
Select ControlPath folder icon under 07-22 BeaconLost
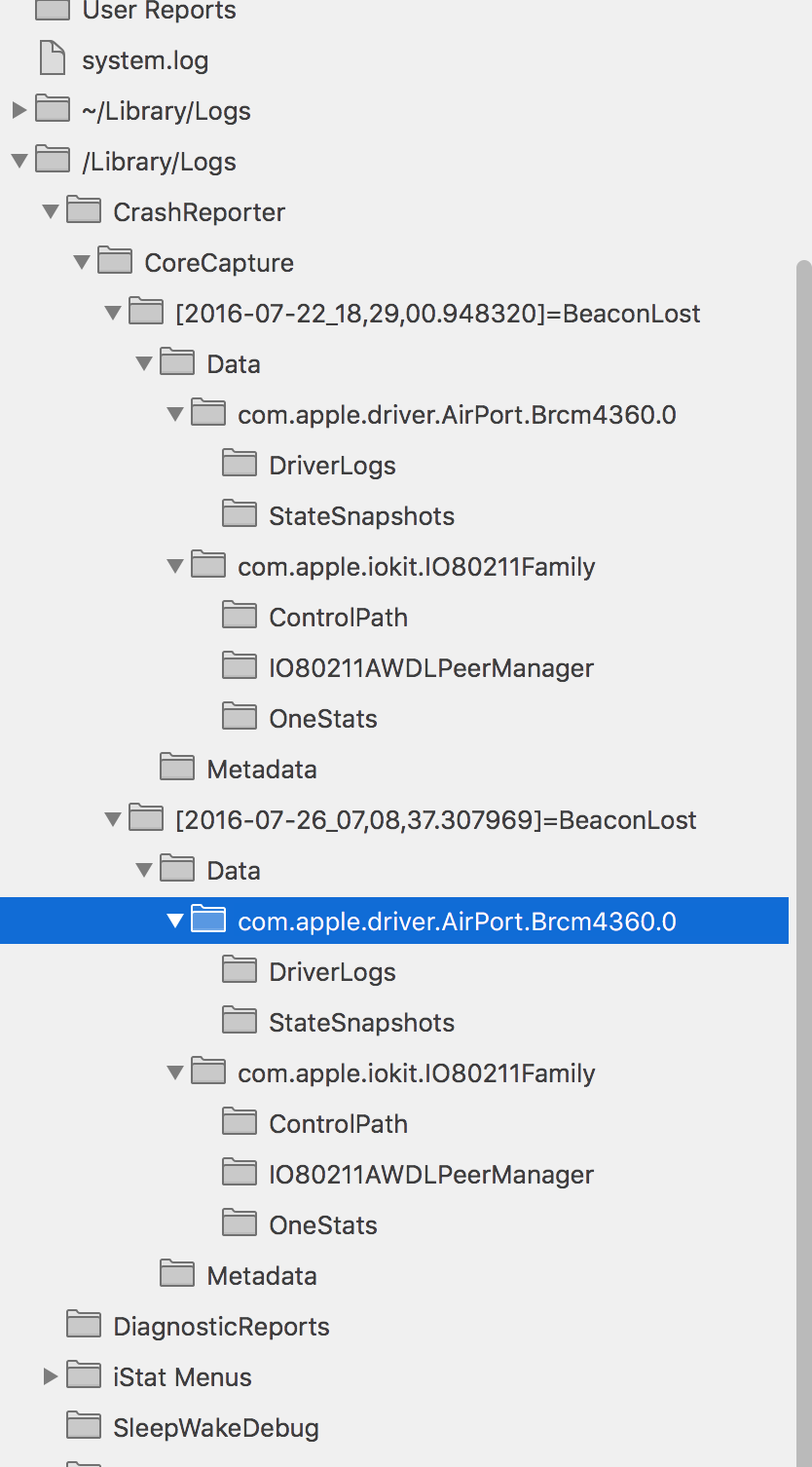coord(240,617)
